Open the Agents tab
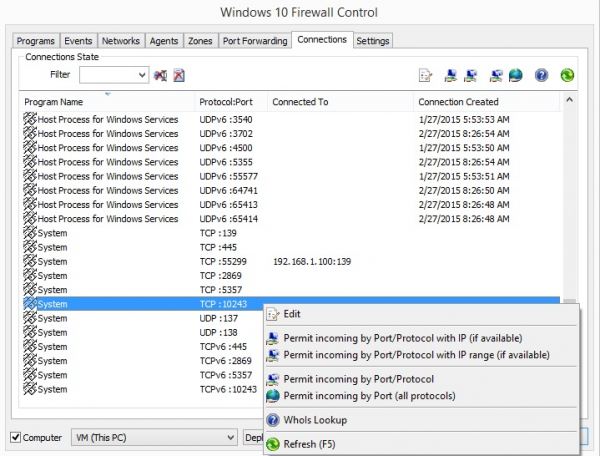 coord(164,41)
